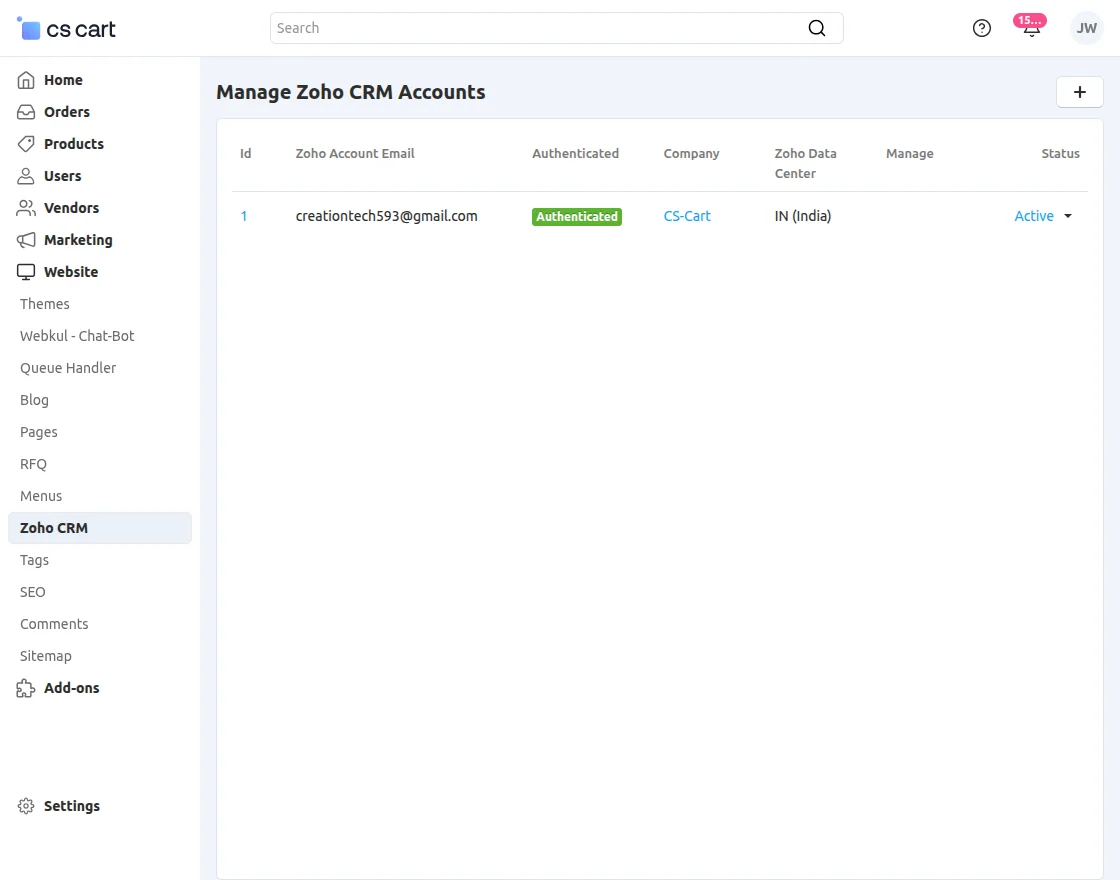Click the Add-ons puzzle icon

pos(25,688)
